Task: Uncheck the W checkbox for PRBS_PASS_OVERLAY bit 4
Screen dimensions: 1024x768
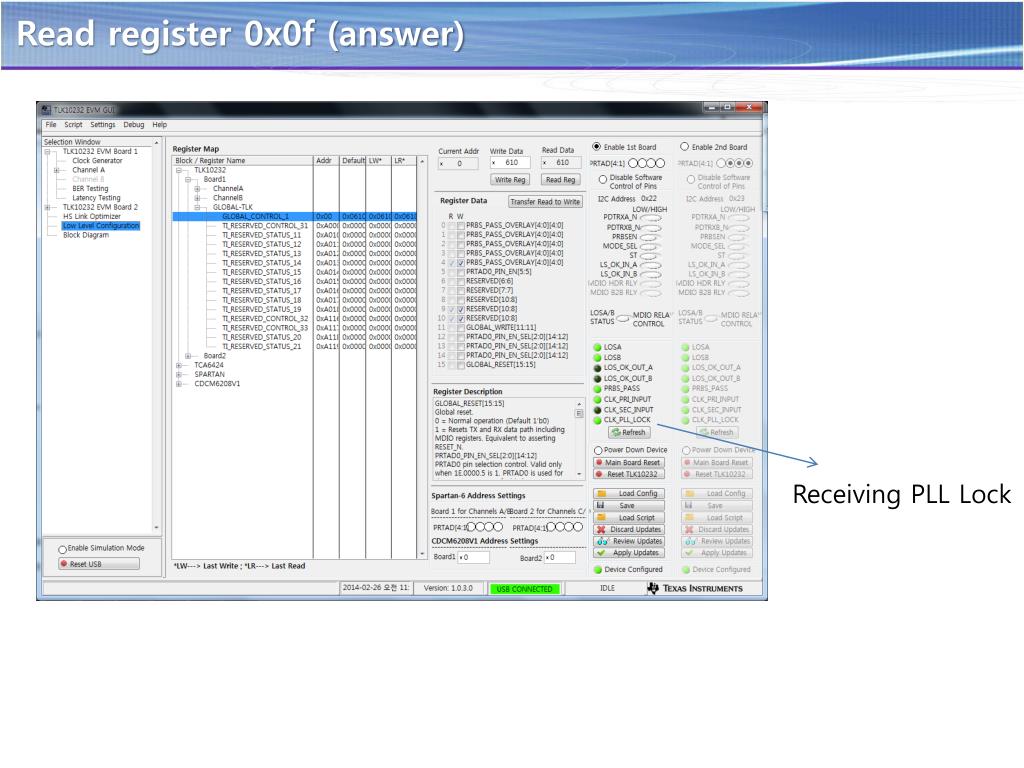Action: pyautogui.click(x=460, y=261)
